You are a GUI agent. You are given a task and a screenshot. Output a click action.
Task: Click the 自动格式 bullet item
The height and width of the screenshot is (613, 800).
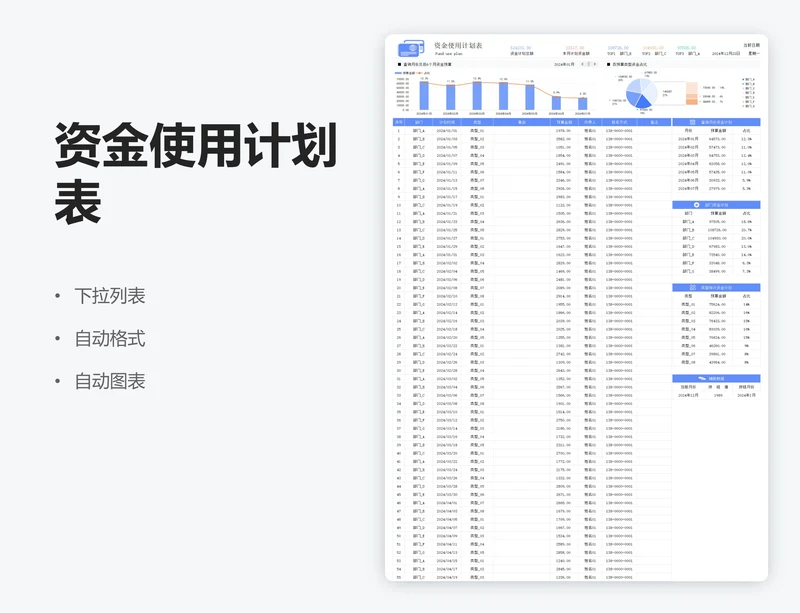pos(110,338)
